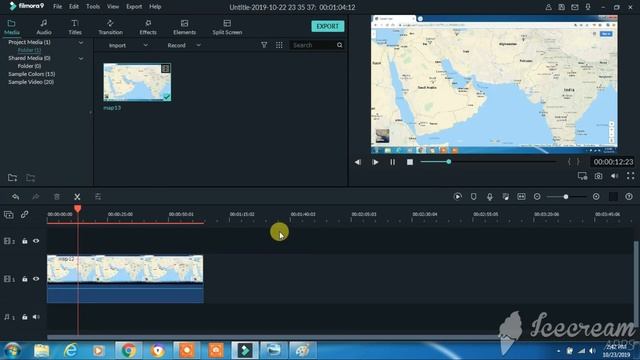Select Sample Video (20)
Image resolution: width=640 pixels, height=360 pixels.
coord(31,82)
